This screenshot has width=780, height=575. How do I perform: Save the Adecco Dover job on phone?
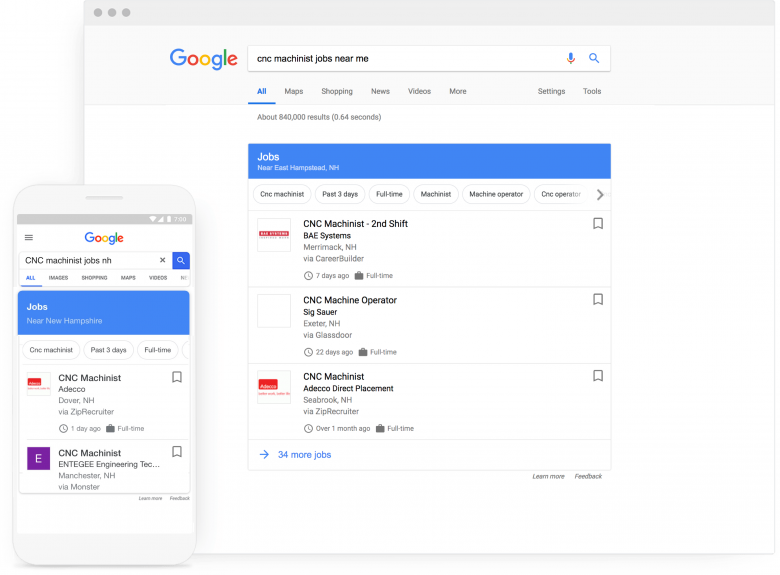tap(177, 377)
